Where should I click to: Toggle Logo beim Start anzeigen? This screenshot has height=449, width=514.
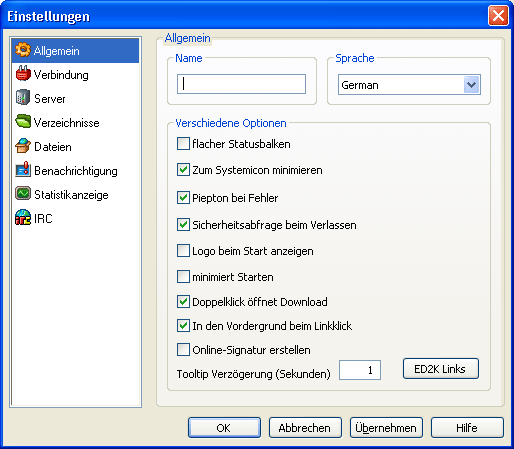tap(183, 250)
